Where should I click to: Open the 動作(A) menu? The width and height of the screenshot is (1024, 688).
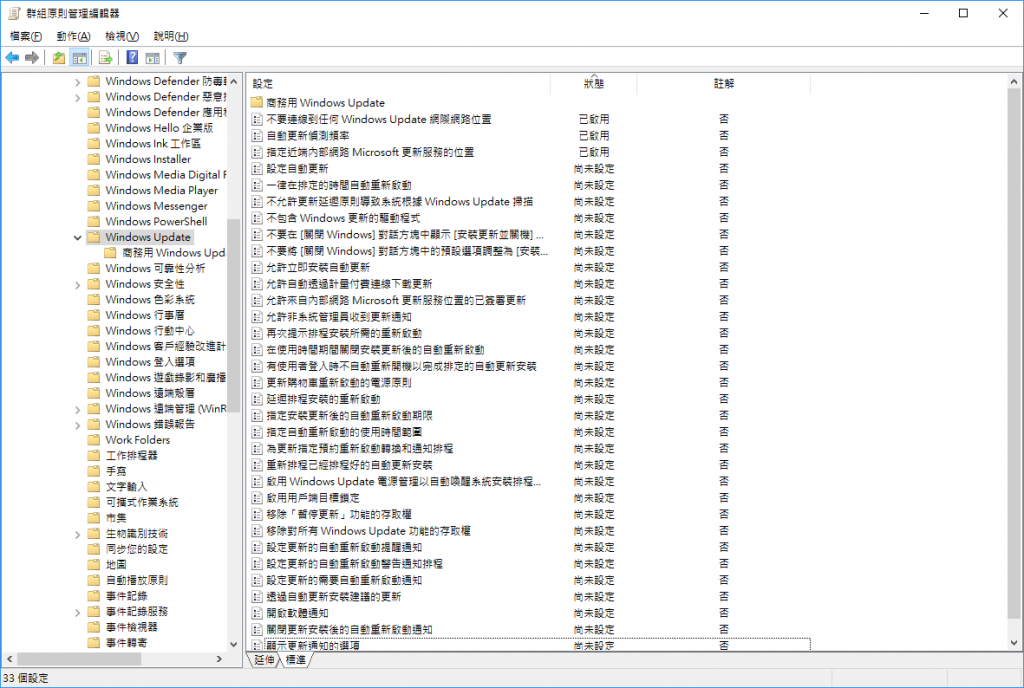coord(73,37)
